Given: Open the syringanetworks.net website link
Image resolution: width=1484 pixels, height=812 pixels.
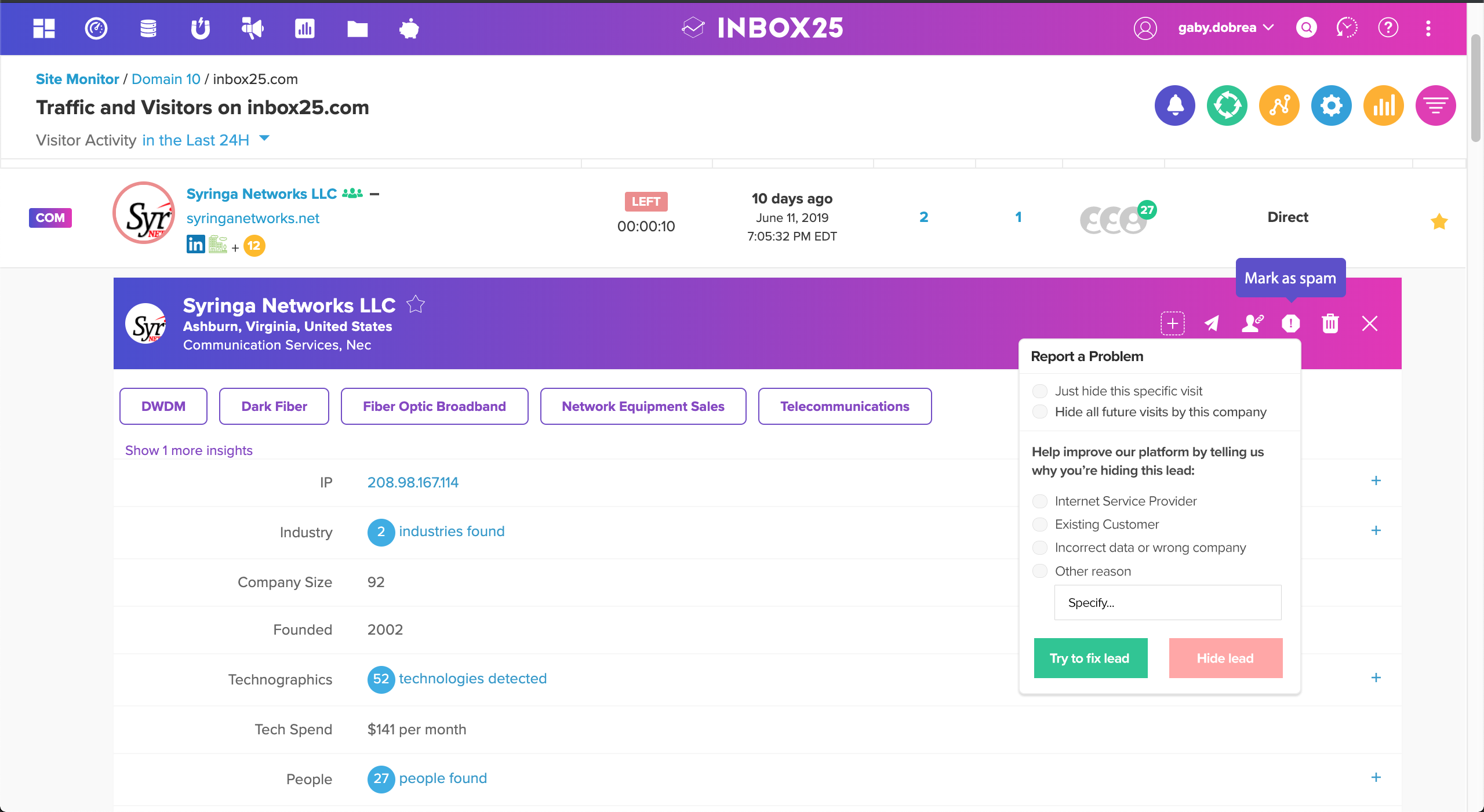Looking at the screenshot, I should tap(253, 218).
